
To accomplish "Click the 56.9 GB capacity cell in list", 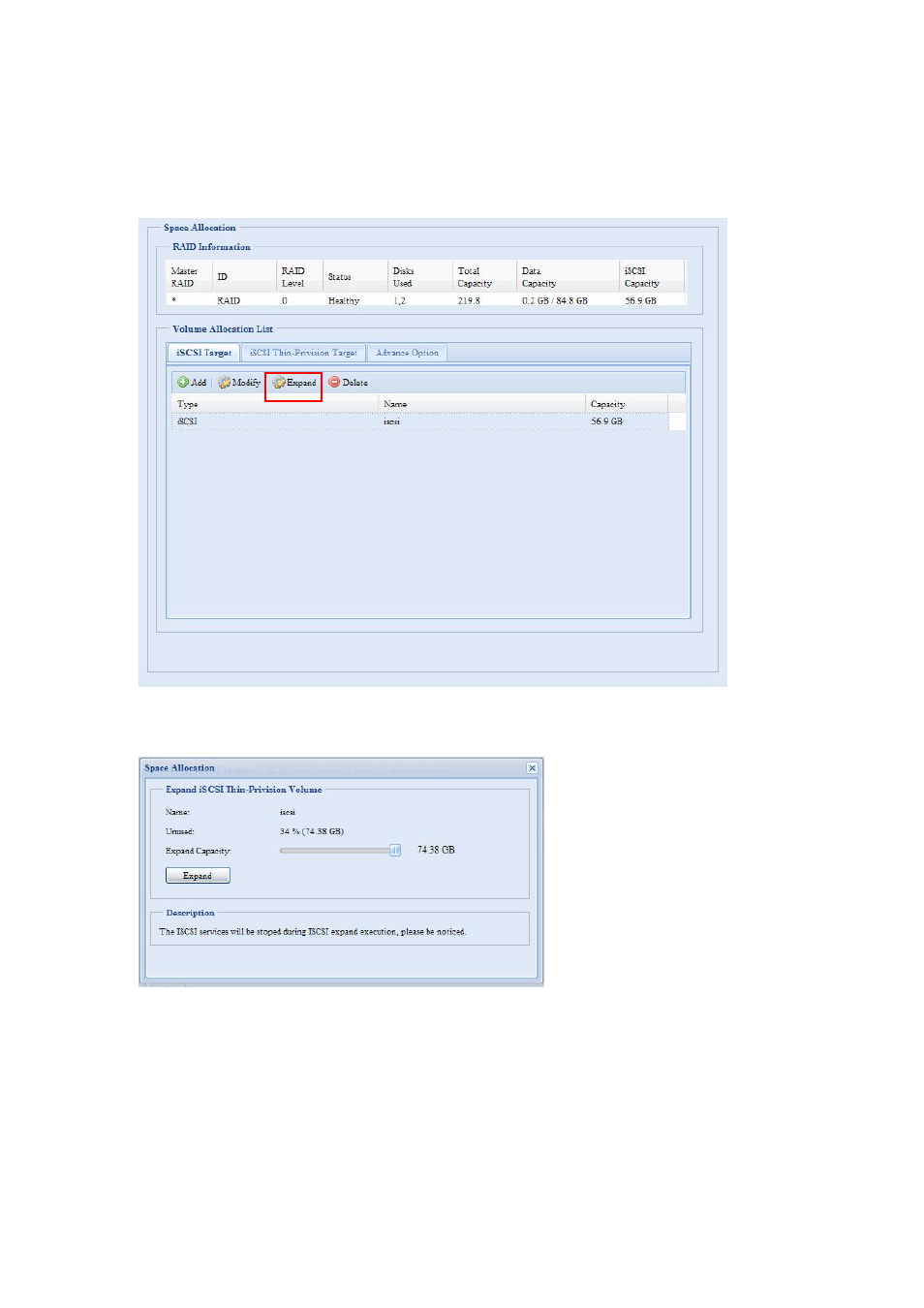I will 606,421.
